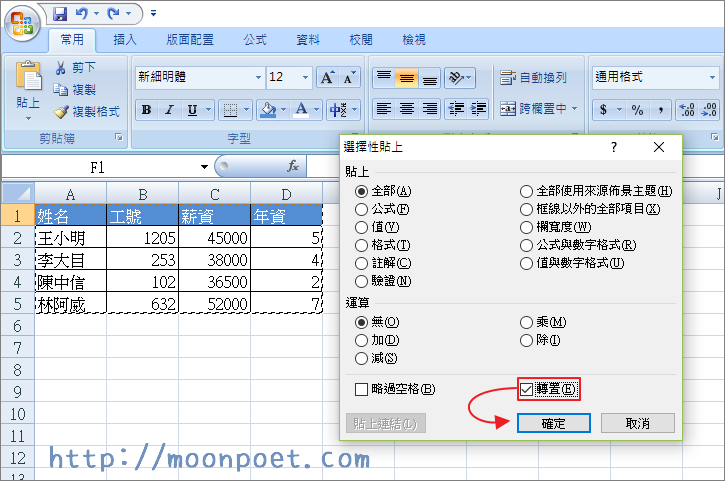Expand the font size dropdown
This screenshot has width=725, height=481.
pyautogui.click(x=304, y=77)
